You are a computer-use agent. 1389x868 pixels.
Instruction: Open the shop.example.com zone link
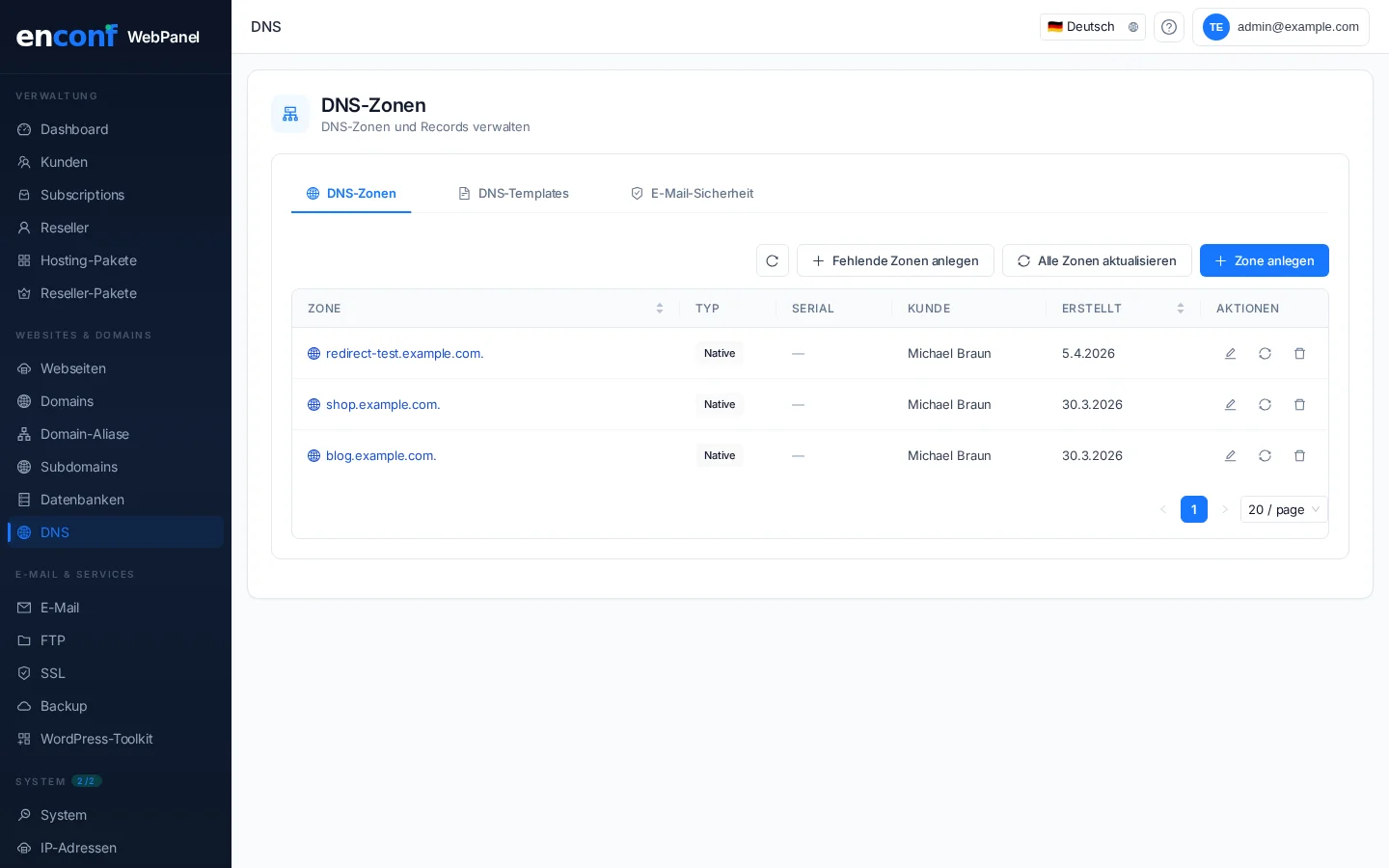tap(383, 405)
